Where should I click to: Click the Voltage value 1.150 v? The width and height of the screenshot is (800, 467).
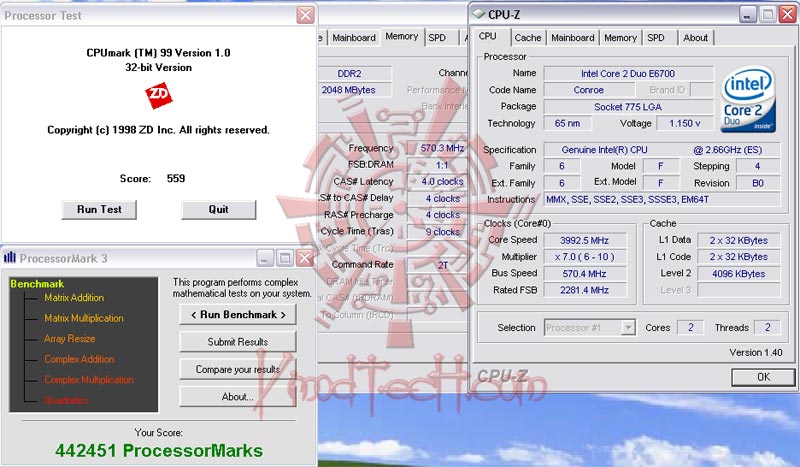(685, 123)
